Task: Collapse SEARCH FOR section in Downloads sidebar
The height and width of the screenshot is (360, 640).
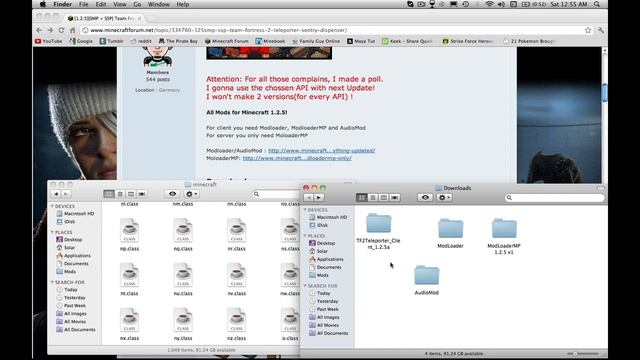Action: (x=305, y=286)
